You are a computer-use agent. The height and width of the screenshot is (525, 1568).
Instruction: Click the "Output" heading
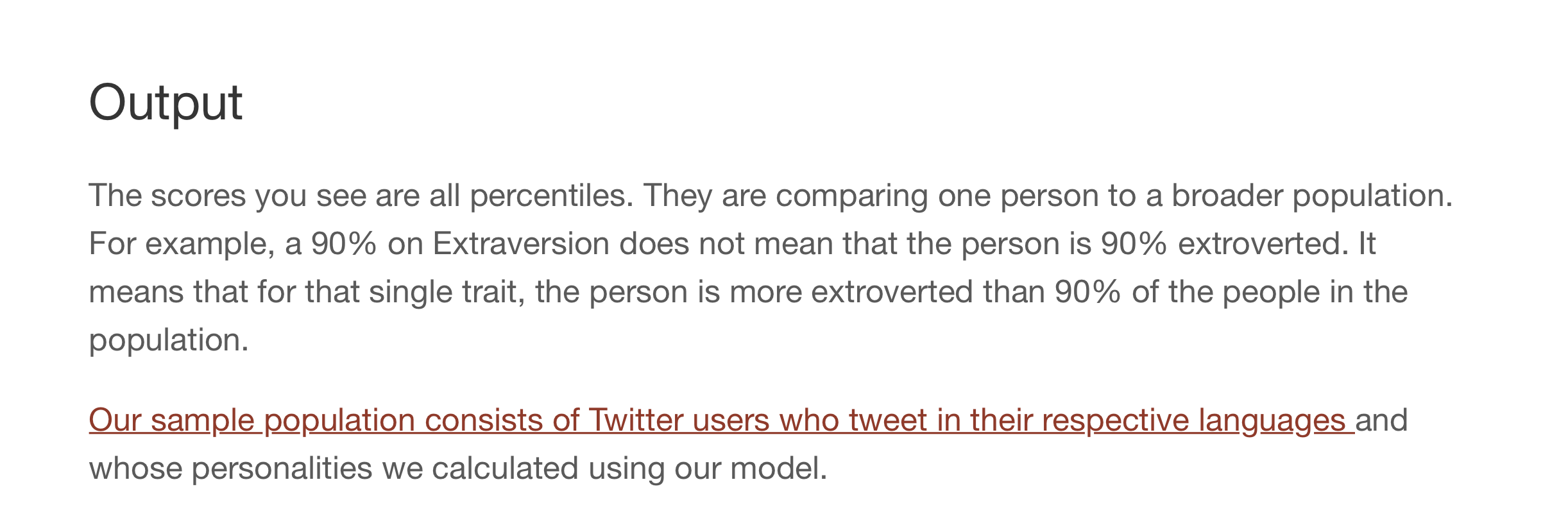(x=166, y=102)
